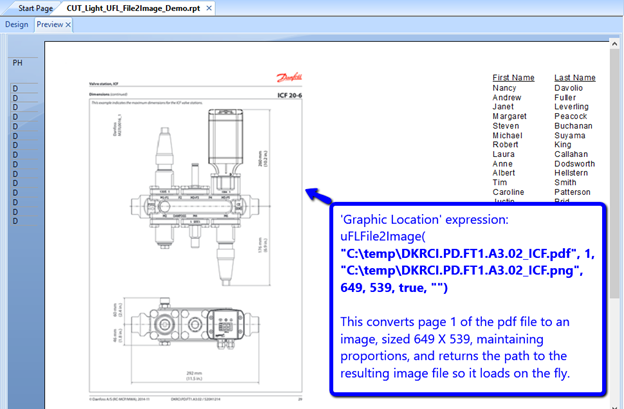The width and height of the screenshot is (624, 409).
Task: Click the scroll up arrow of the preview
Action: (x=614, y=43)
